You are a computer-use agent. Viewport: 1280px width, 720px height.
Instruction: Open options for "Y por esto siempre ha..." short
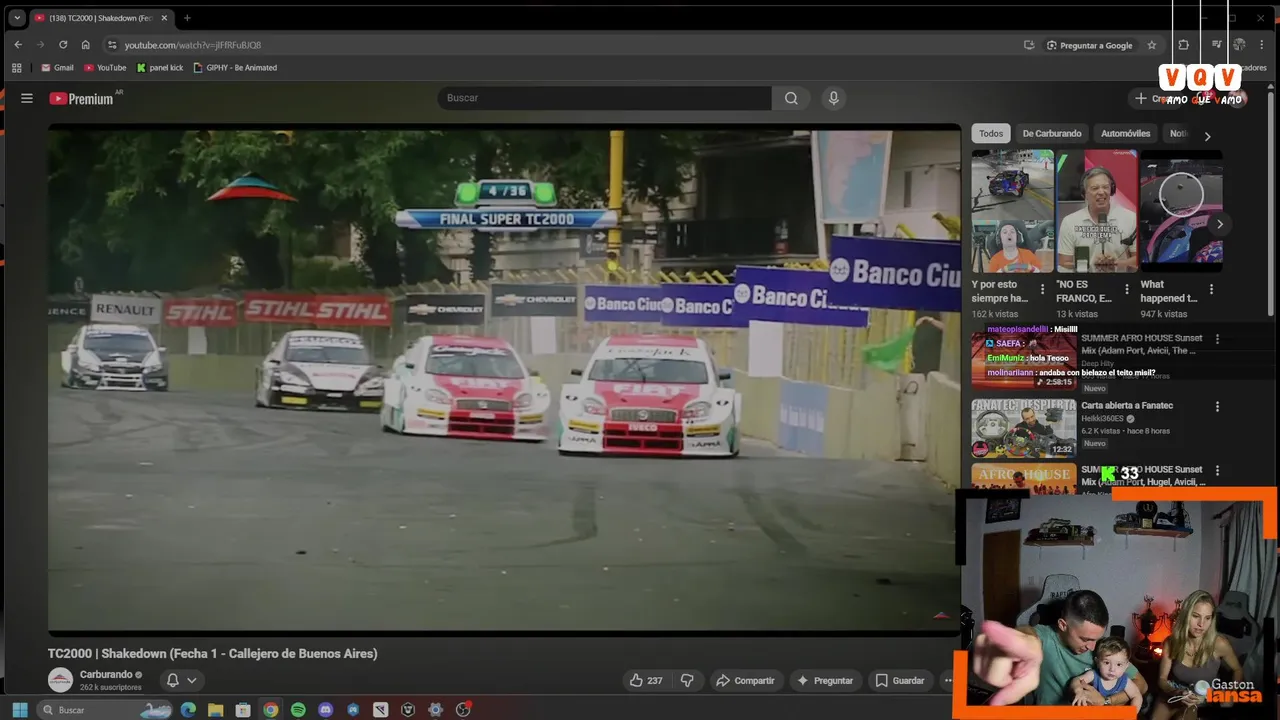1042,290
